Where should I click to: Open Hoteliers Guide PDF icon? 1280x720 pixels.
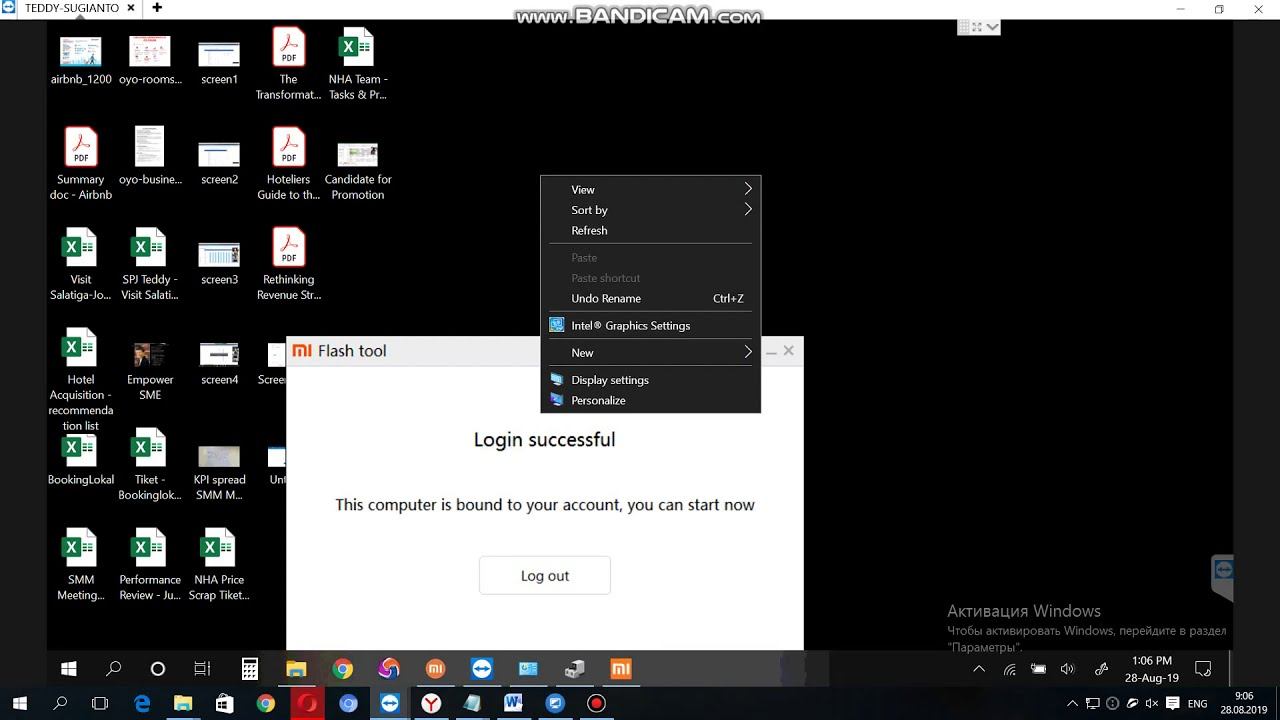(288, 164)
